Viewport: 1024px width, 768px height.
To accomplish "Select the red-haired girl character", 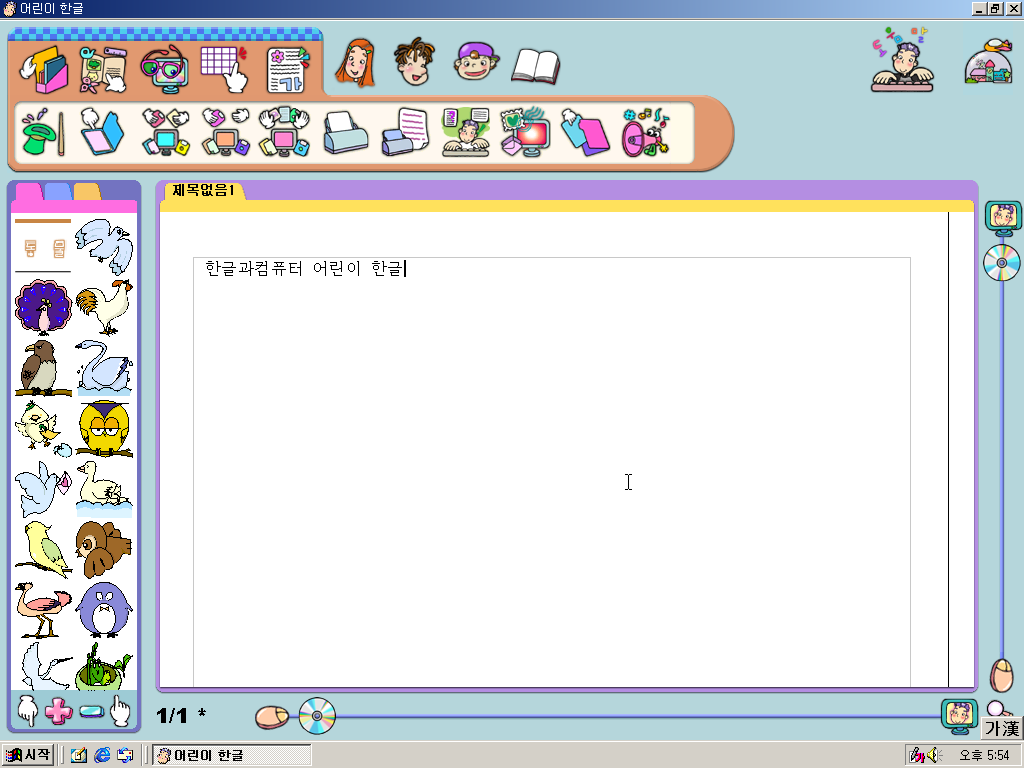I will tap(355, 63).
